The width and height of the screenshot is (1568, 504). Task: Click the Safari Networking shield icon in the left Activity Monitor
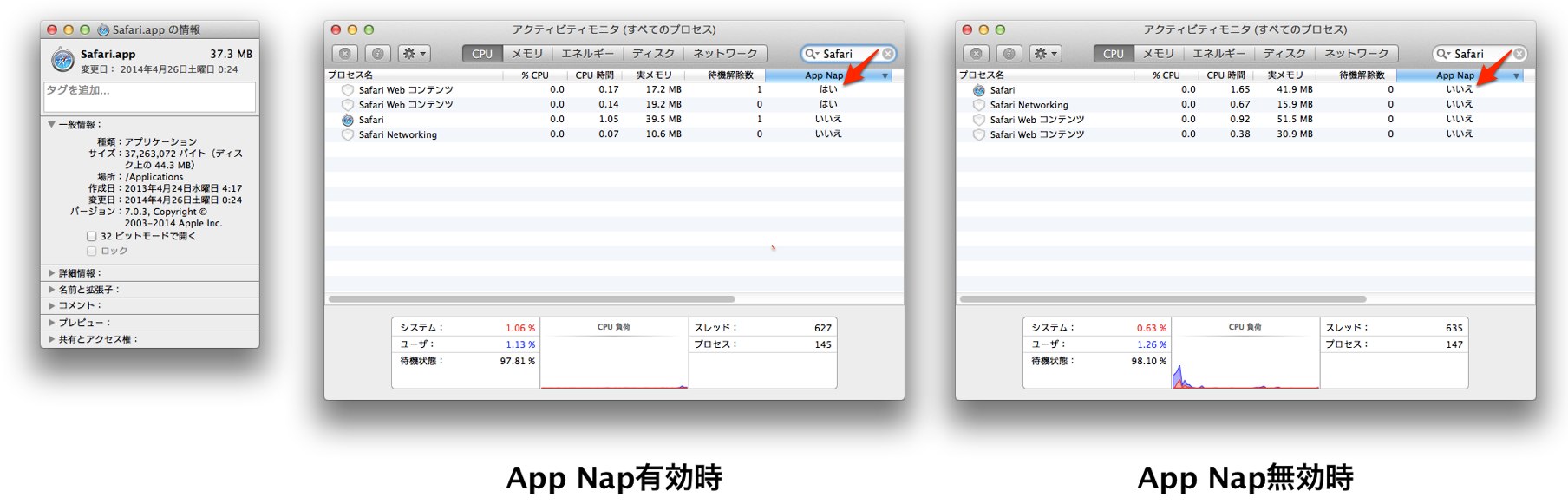348,134
